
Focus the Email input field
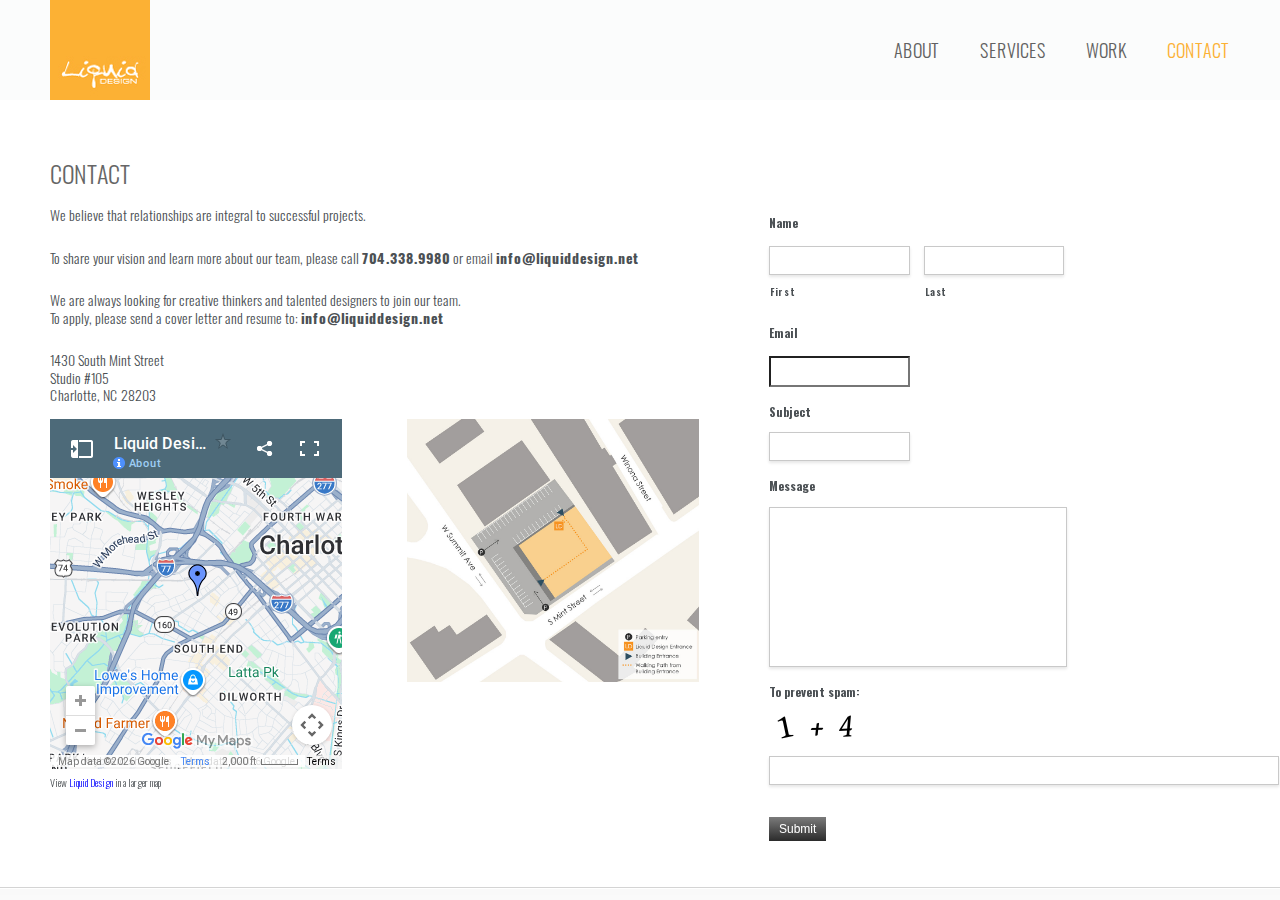[x=839, y=371]
